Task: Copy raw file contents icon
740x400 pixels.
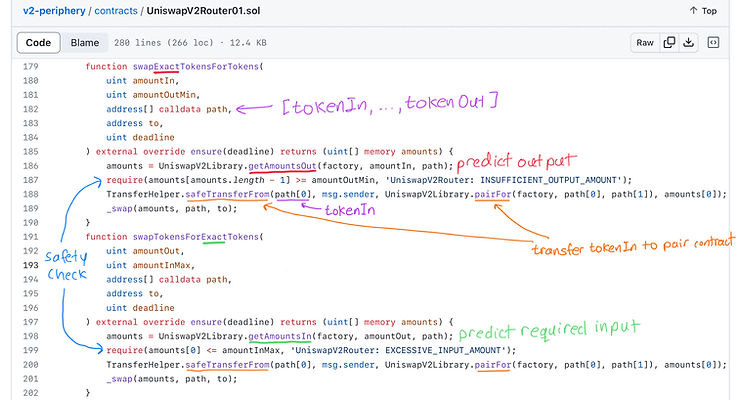Action: point(670,43)
